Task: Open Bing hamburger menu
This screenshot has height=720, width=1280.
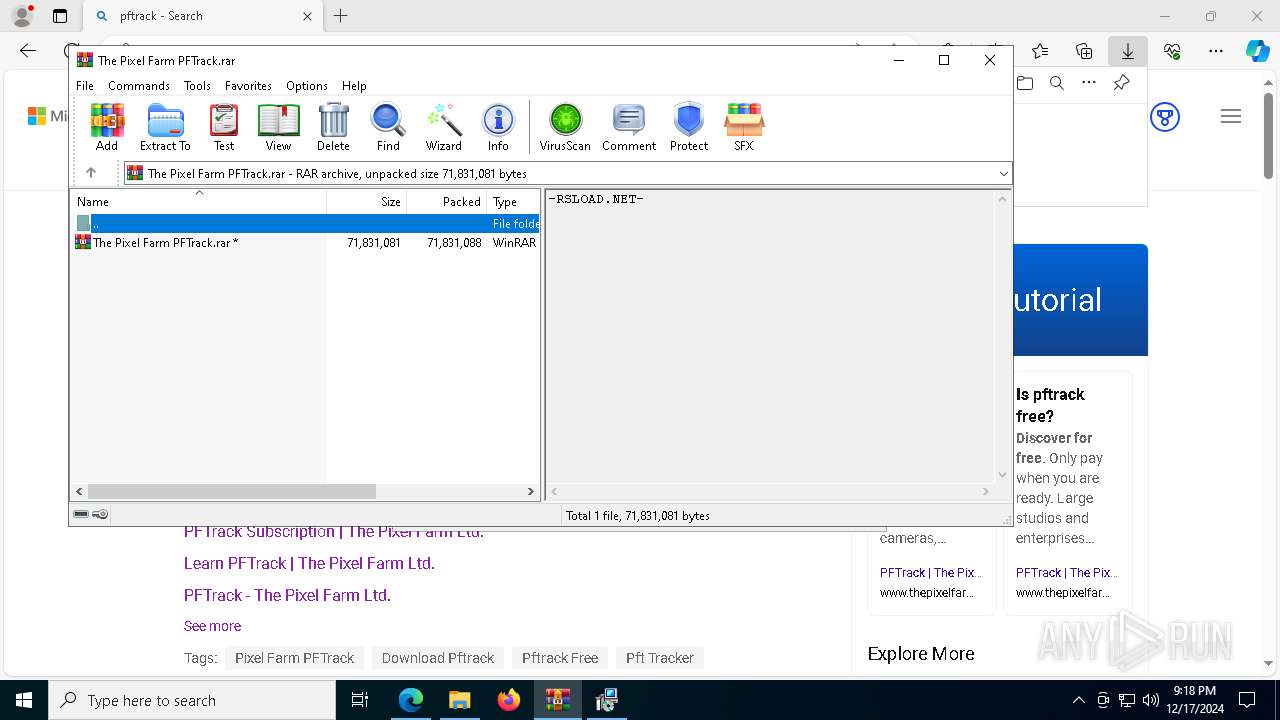Action: point(1231,117)
